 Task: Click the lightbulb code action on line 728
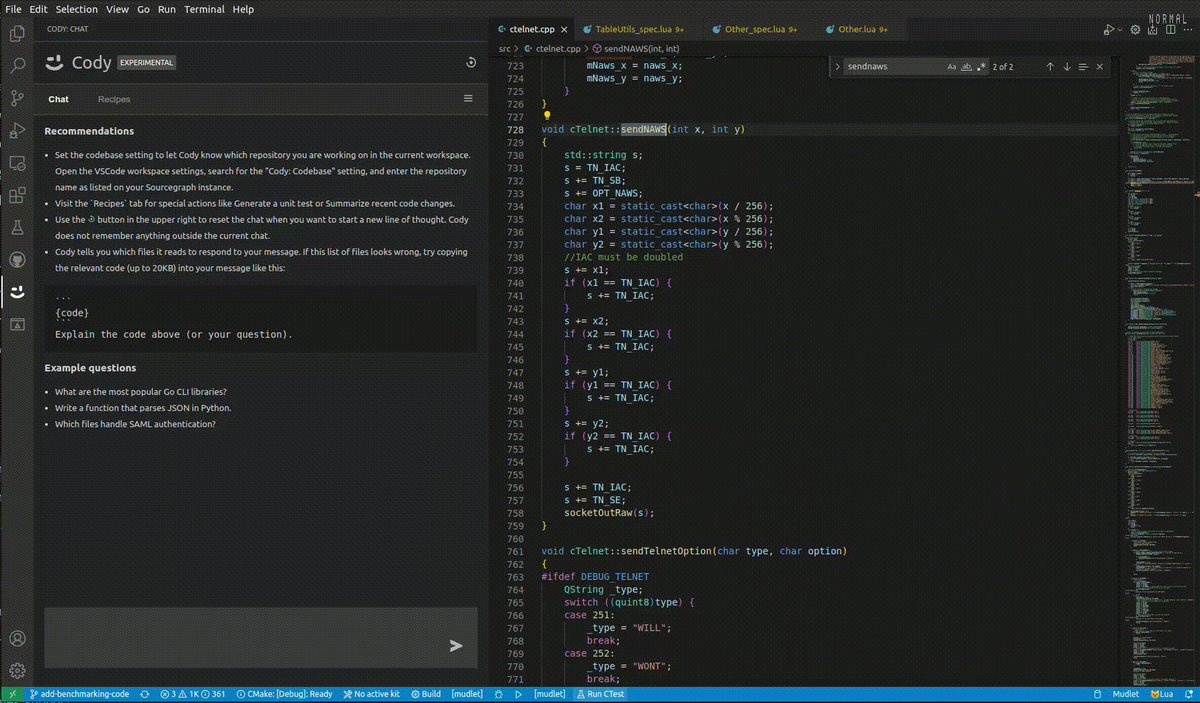tap(547, 116)
